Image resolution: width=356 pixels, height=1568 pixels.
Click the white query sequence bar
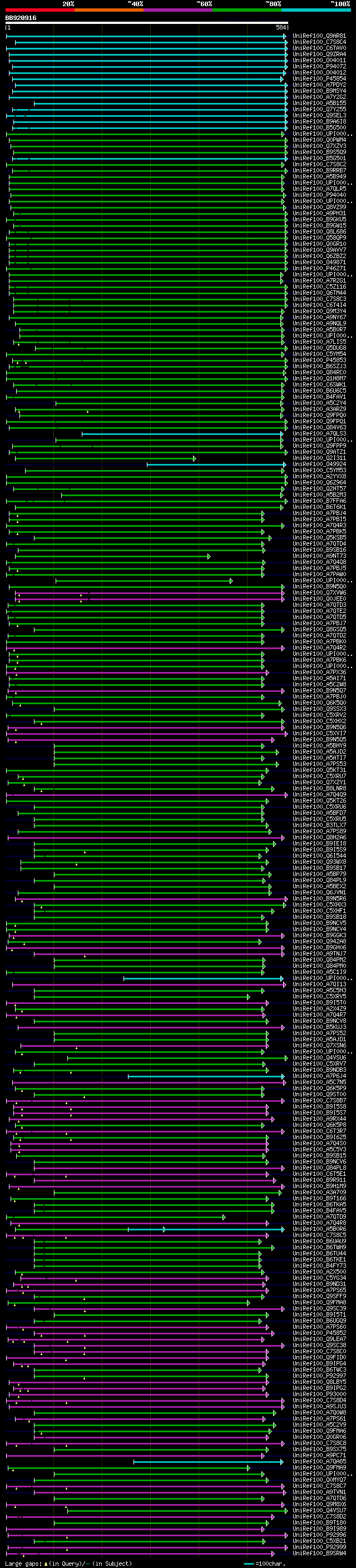147,23
